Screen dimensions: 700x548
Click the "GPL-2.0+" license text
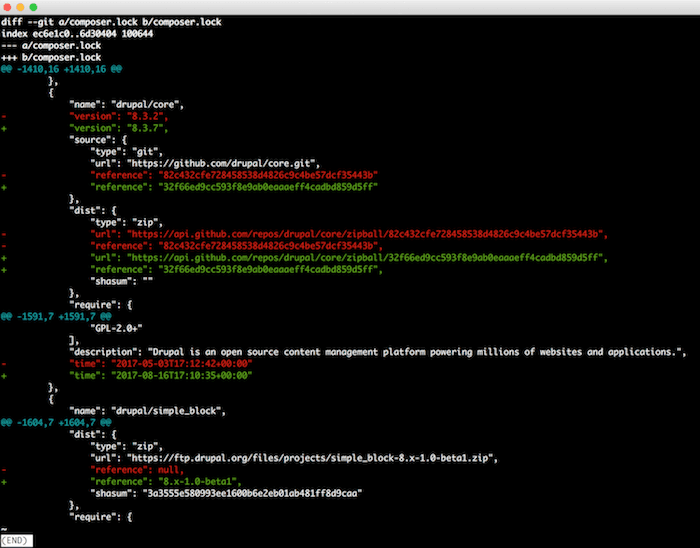116,328
